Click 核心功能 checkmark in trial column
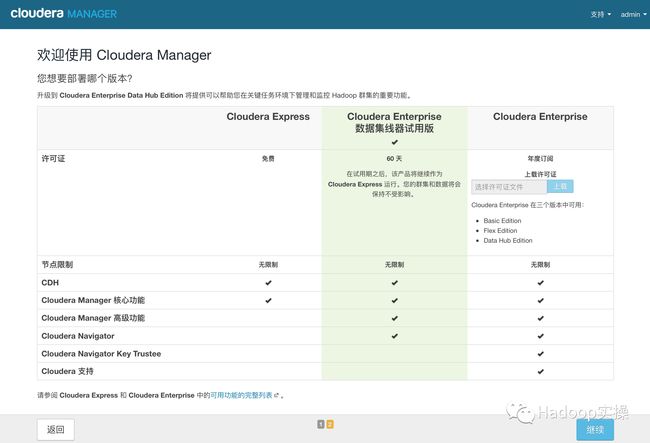 tap(394, 300)
